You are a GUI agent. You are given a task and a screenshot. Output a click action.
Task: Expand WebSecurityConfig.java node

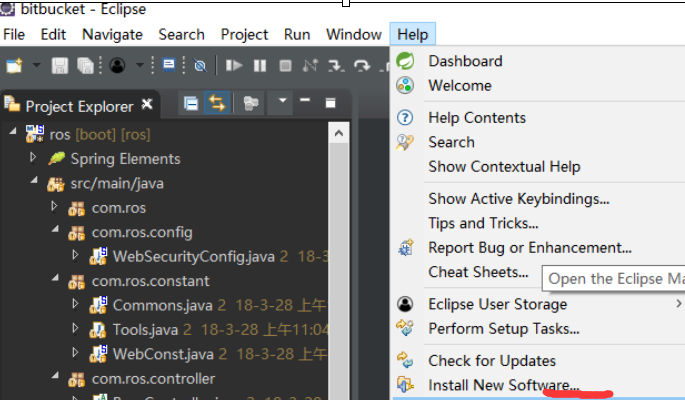pos(75,255)
